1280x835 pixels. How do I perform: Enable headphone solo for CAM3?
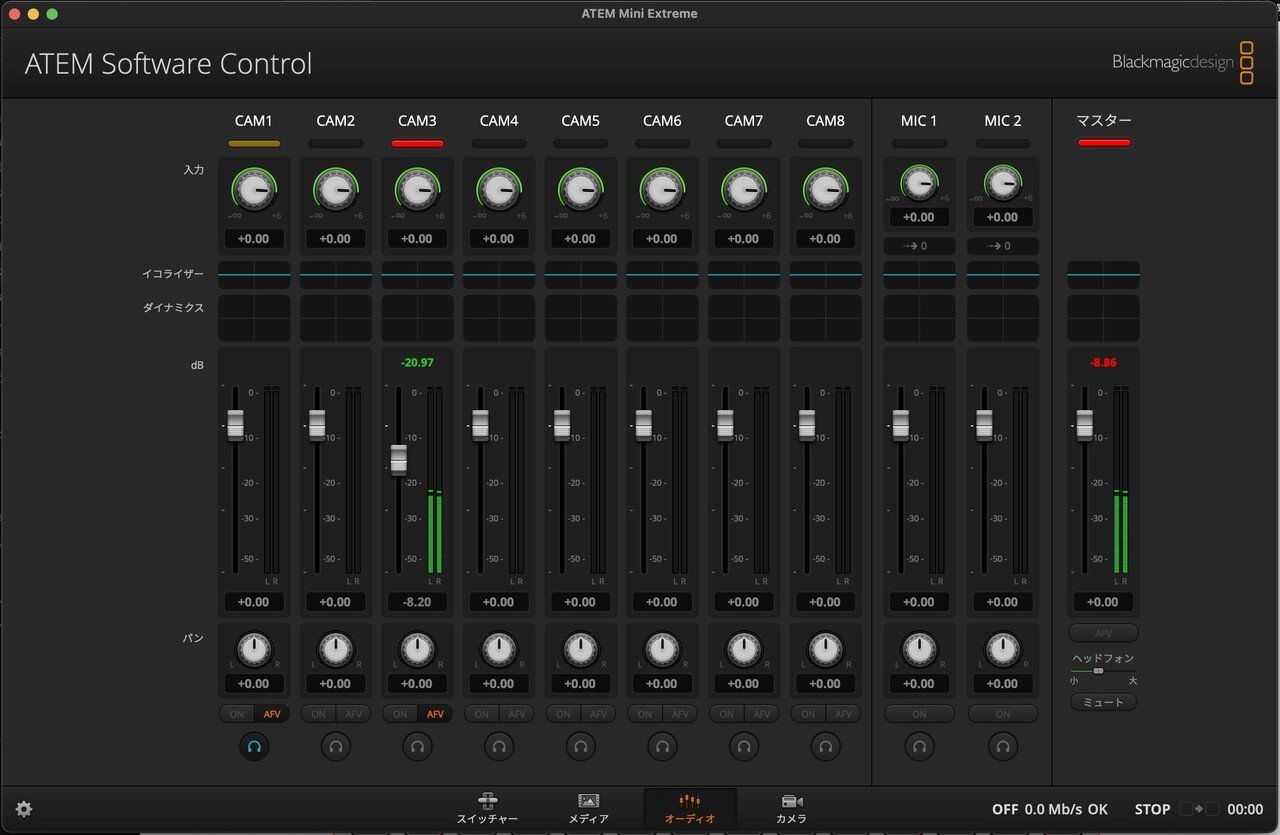pos(417,746)
